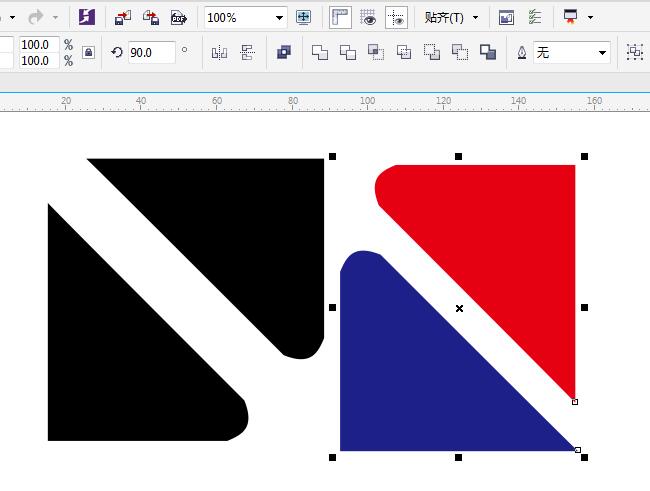The width and height of the screenshot is (650, 491).
Task: Open the Undo history dropdown arrow
Action: [x=12, y=18]
